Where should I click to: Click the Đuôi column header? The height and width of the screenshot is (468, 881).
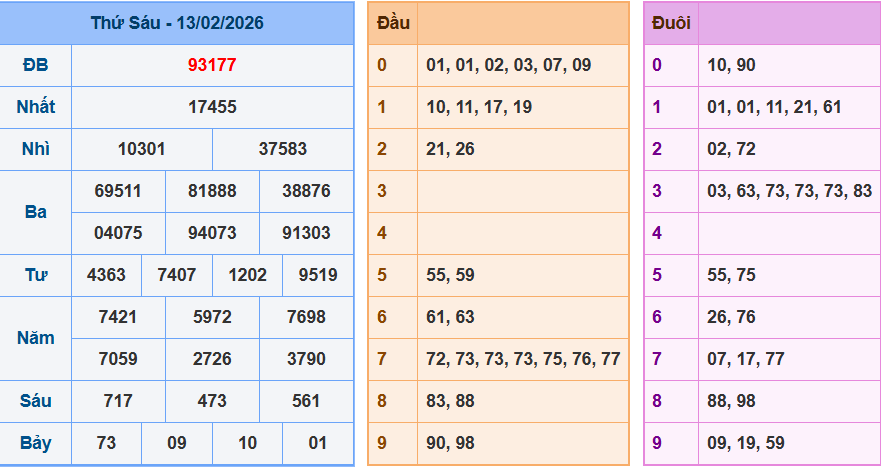click(x=670, y=23)
